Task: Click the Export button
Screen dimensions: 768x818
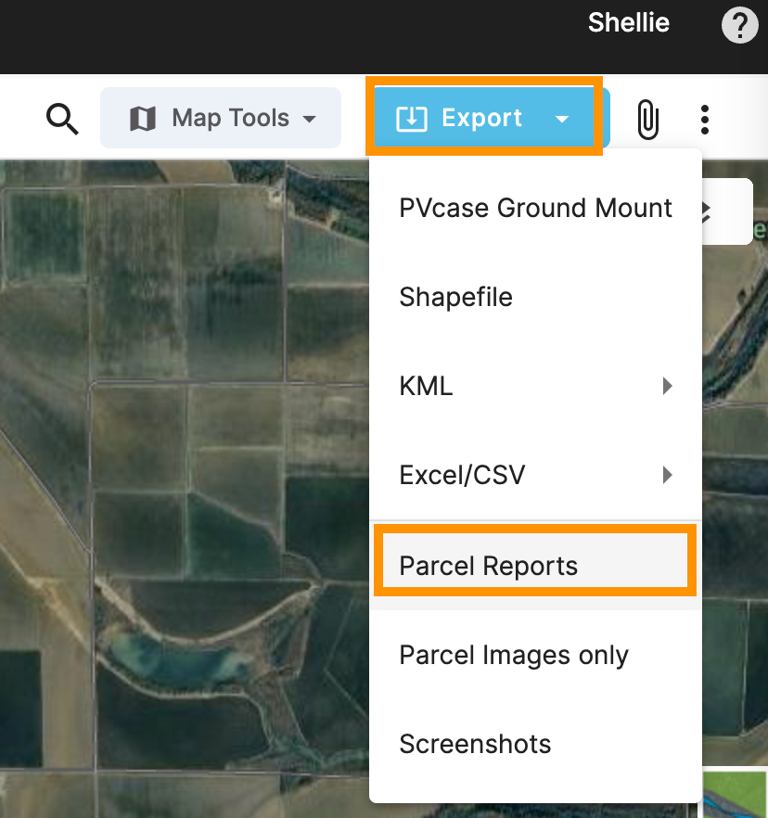Action: pos(483,117)
